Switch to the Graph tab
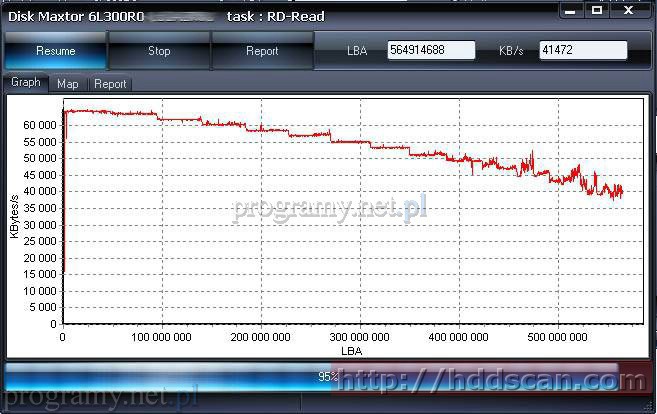This screenshot has width=657, height=414. (26, 83)
